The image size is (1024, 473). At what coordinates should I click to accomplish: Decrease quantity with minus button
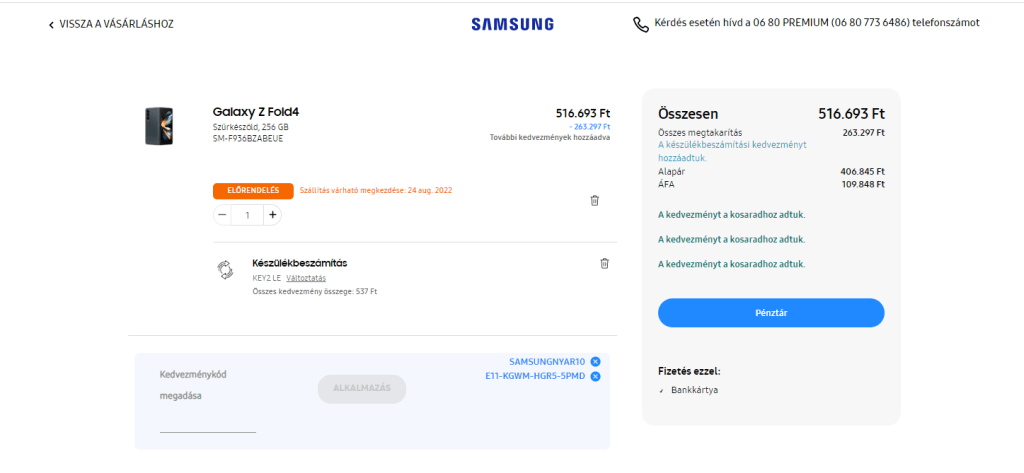[222, 215]
